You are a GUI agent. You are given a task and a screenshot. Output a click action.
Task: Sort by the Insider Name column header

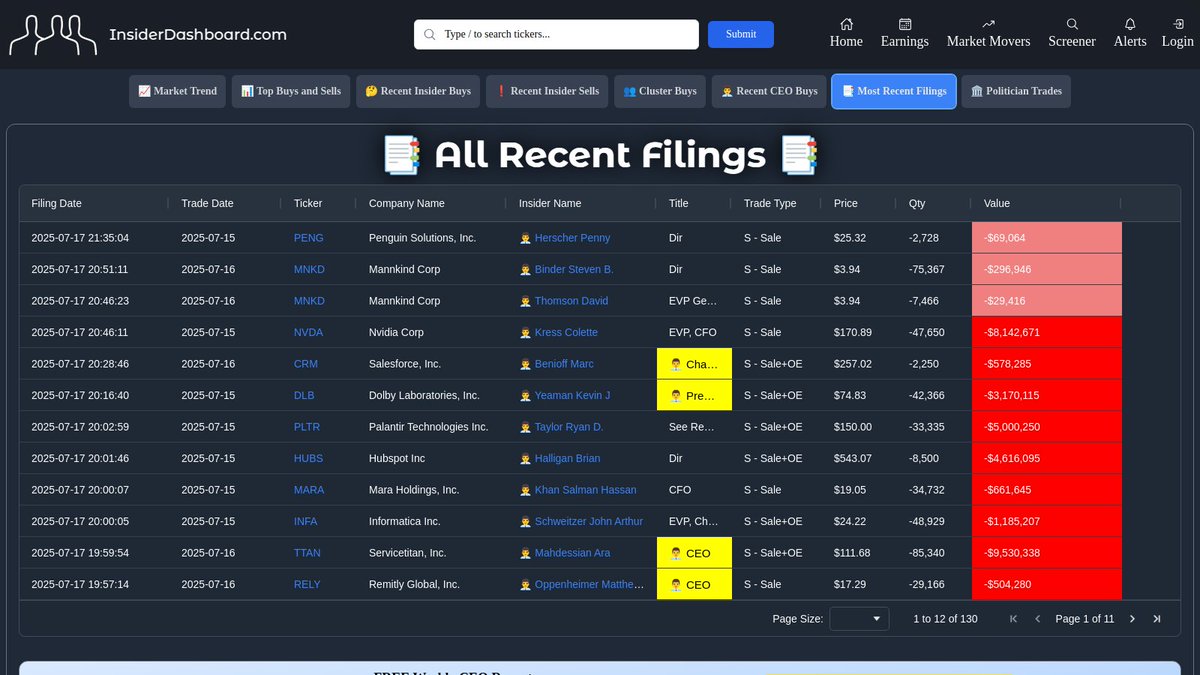[x=550, y=203]
